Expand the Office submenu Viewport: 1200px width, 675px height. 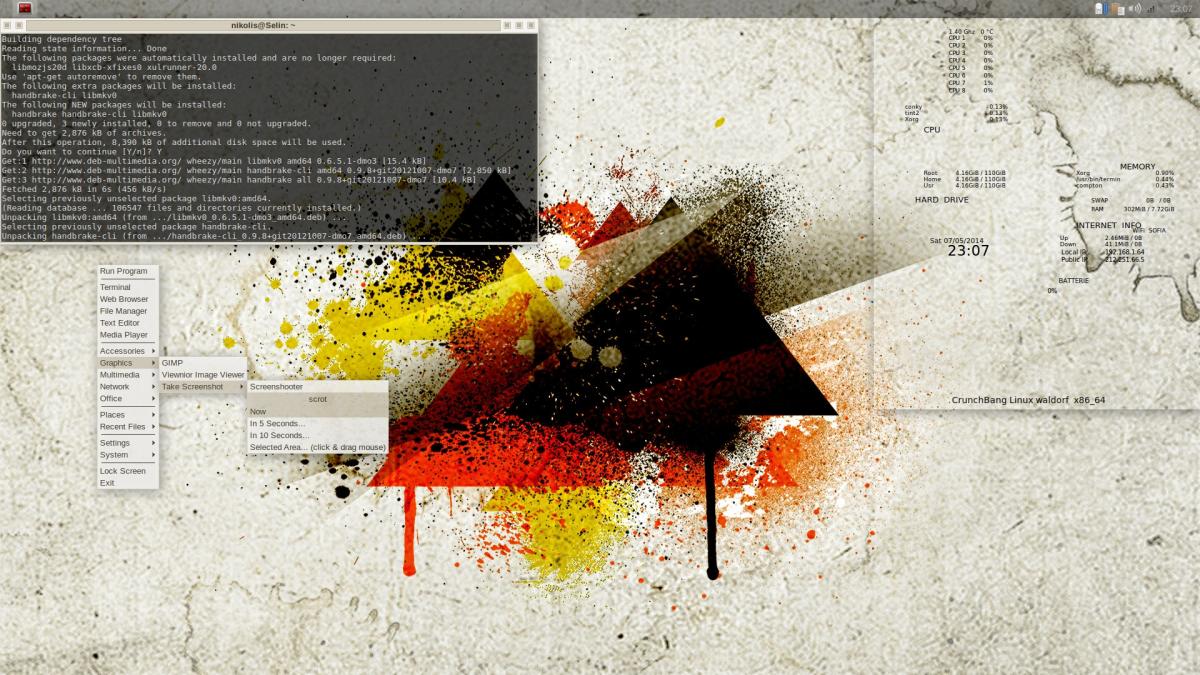click(x=127, y=399)
